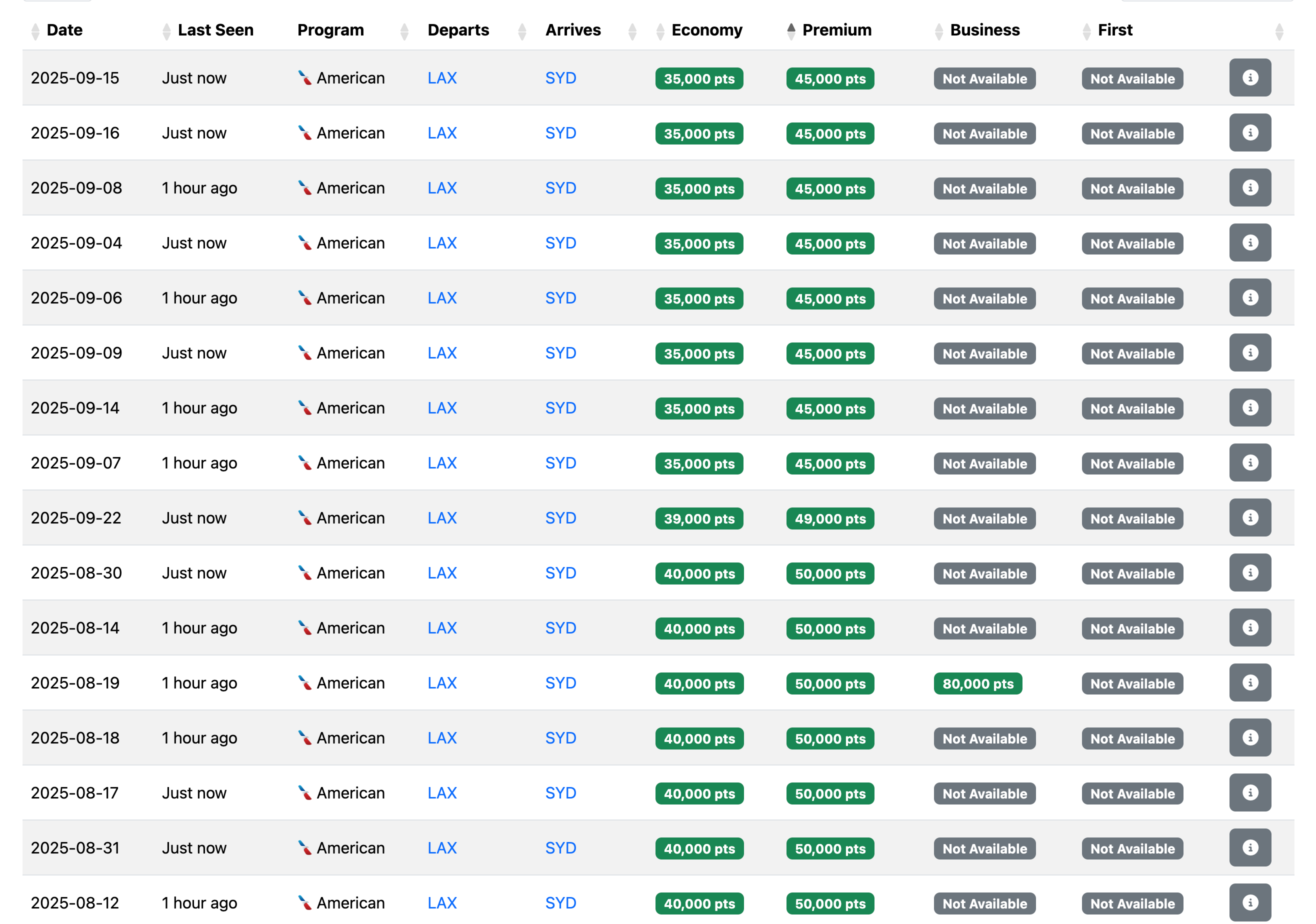Image resolution: width=1316 pixels, height=924 pixels.
Task: Select 80,000 pts Business badge
Action: tap(977, 683)
